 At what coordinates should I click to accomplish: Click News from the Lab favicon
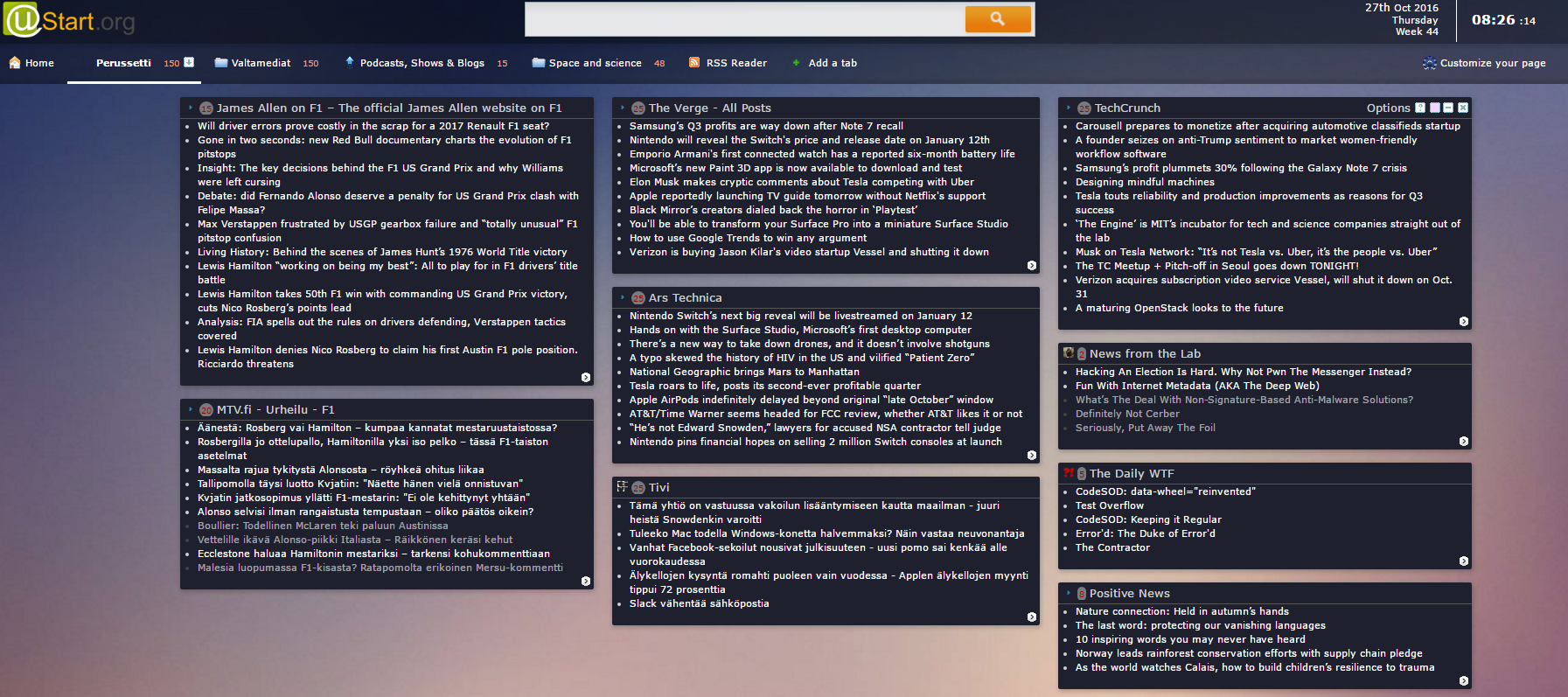tap(1069, 353)
